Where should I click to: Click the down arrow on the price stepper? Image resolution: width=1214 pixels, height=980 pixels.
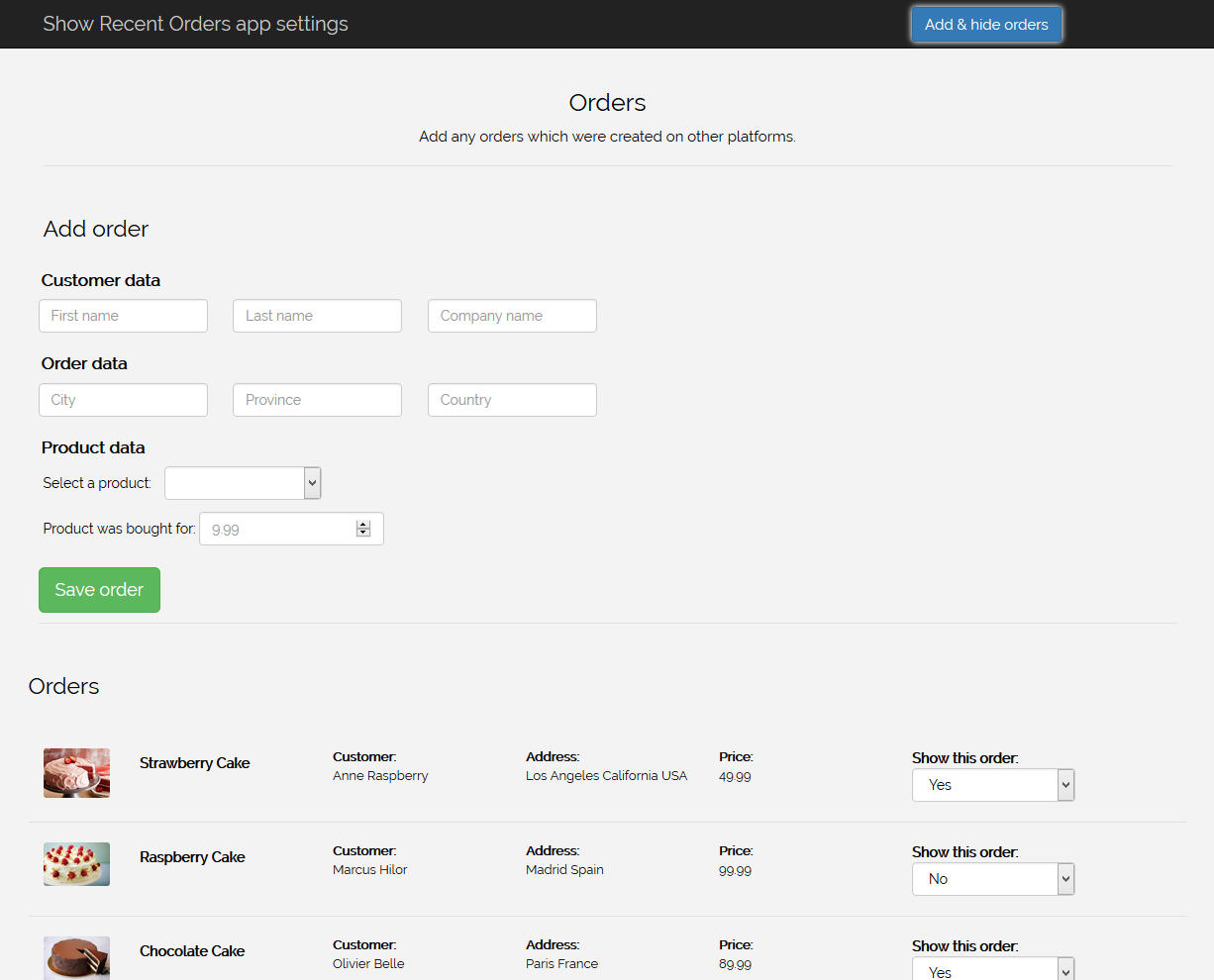tap(362, 533)
